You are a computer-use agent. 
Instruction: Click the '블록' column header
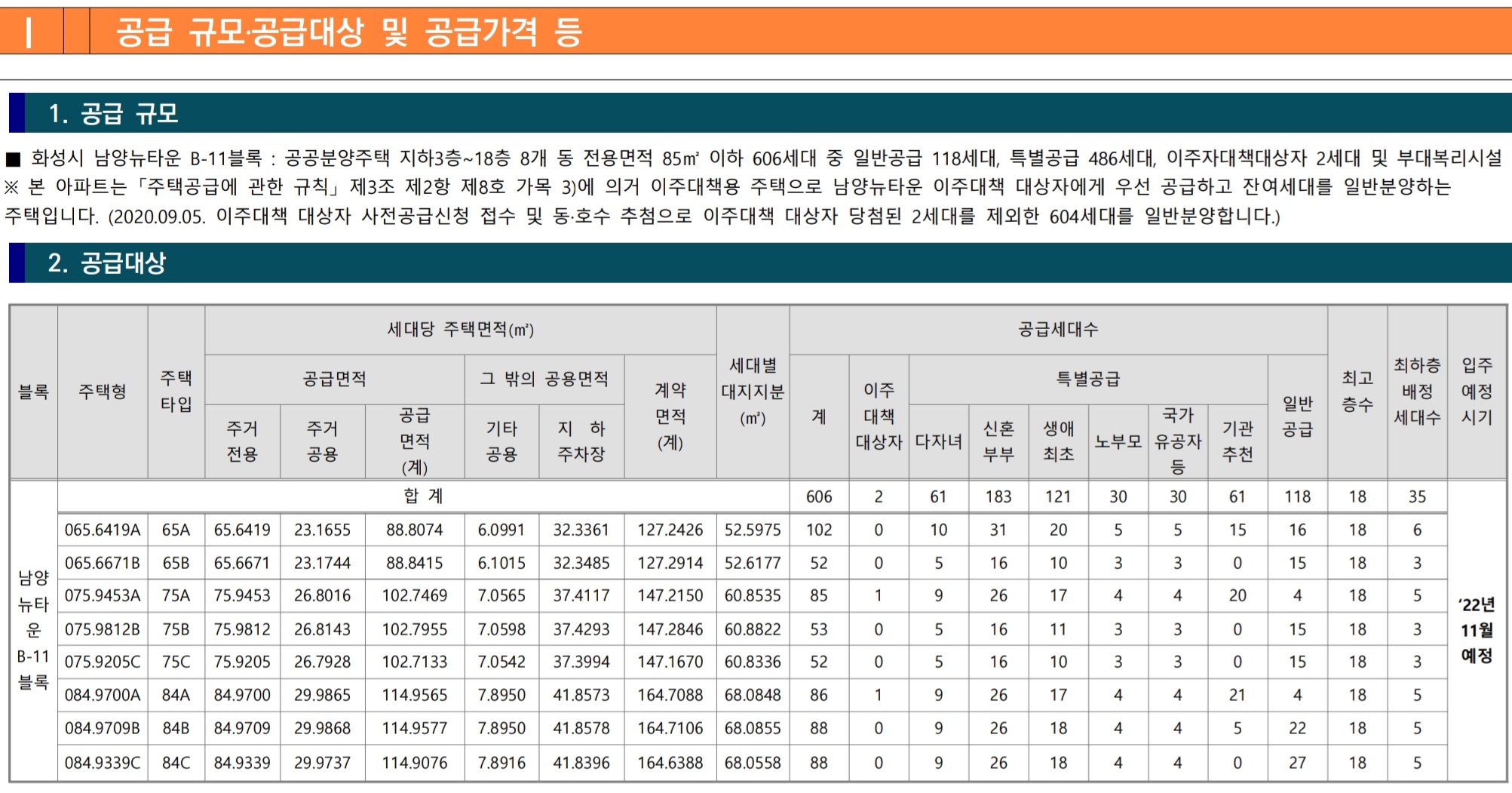pyautogui.click(x=33, y=392)
